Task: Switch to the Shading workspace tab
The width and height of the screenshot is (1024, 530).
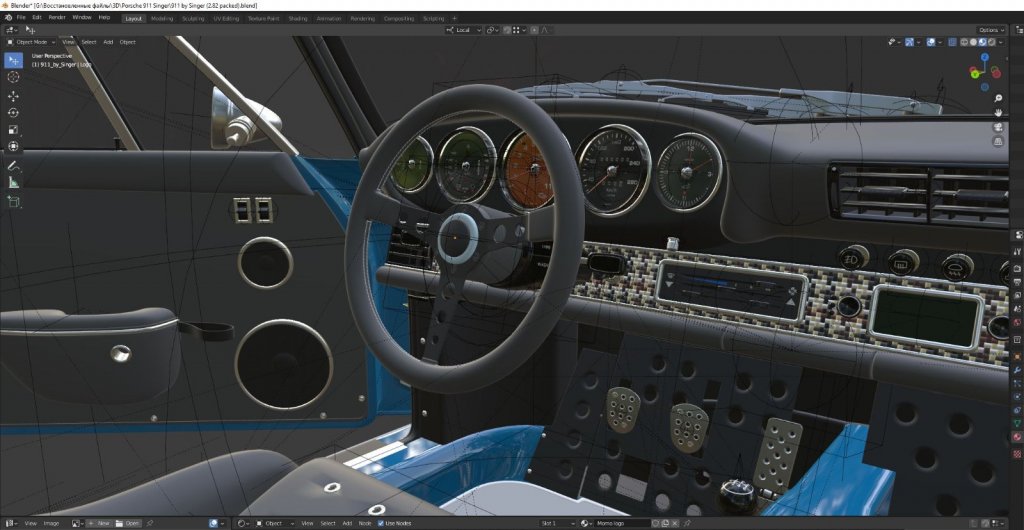Action: click(x=298, y=18)
